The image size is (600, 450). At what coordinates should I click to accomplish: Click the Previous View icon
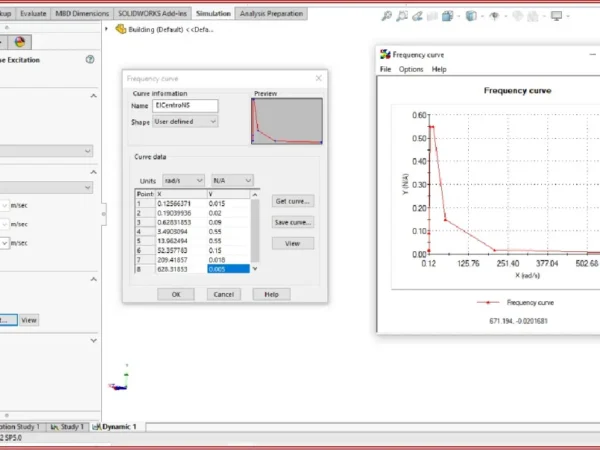coord(417,16)
